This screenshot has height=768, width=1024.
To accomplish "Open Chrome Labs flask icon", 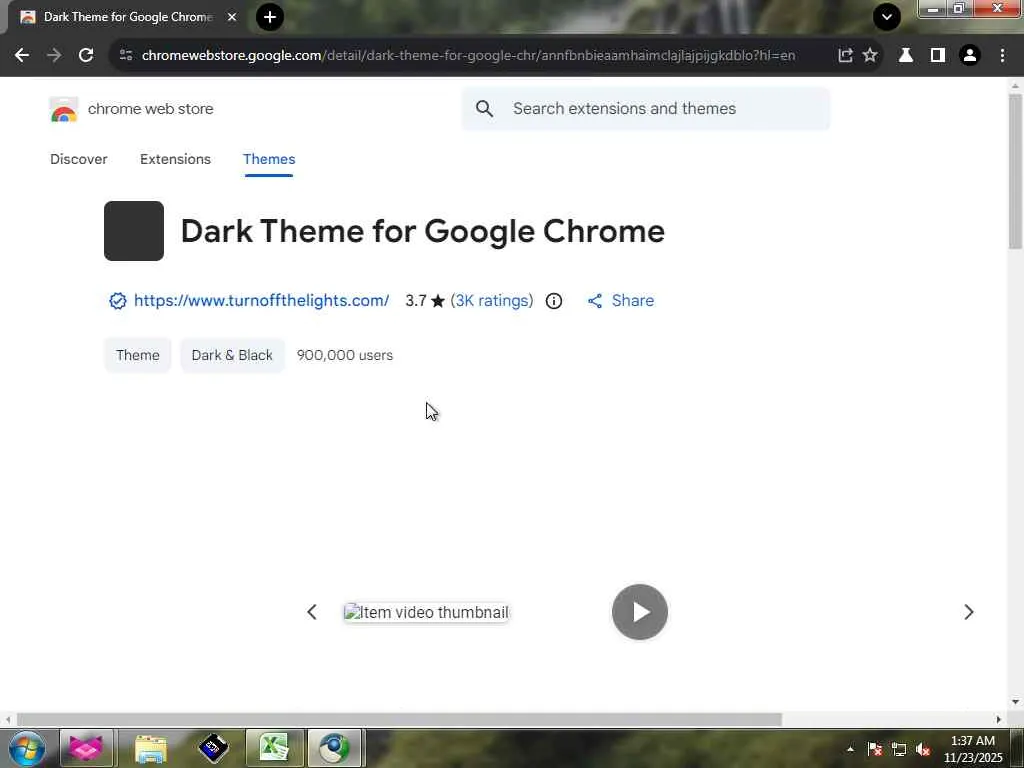I will (906, 55).
